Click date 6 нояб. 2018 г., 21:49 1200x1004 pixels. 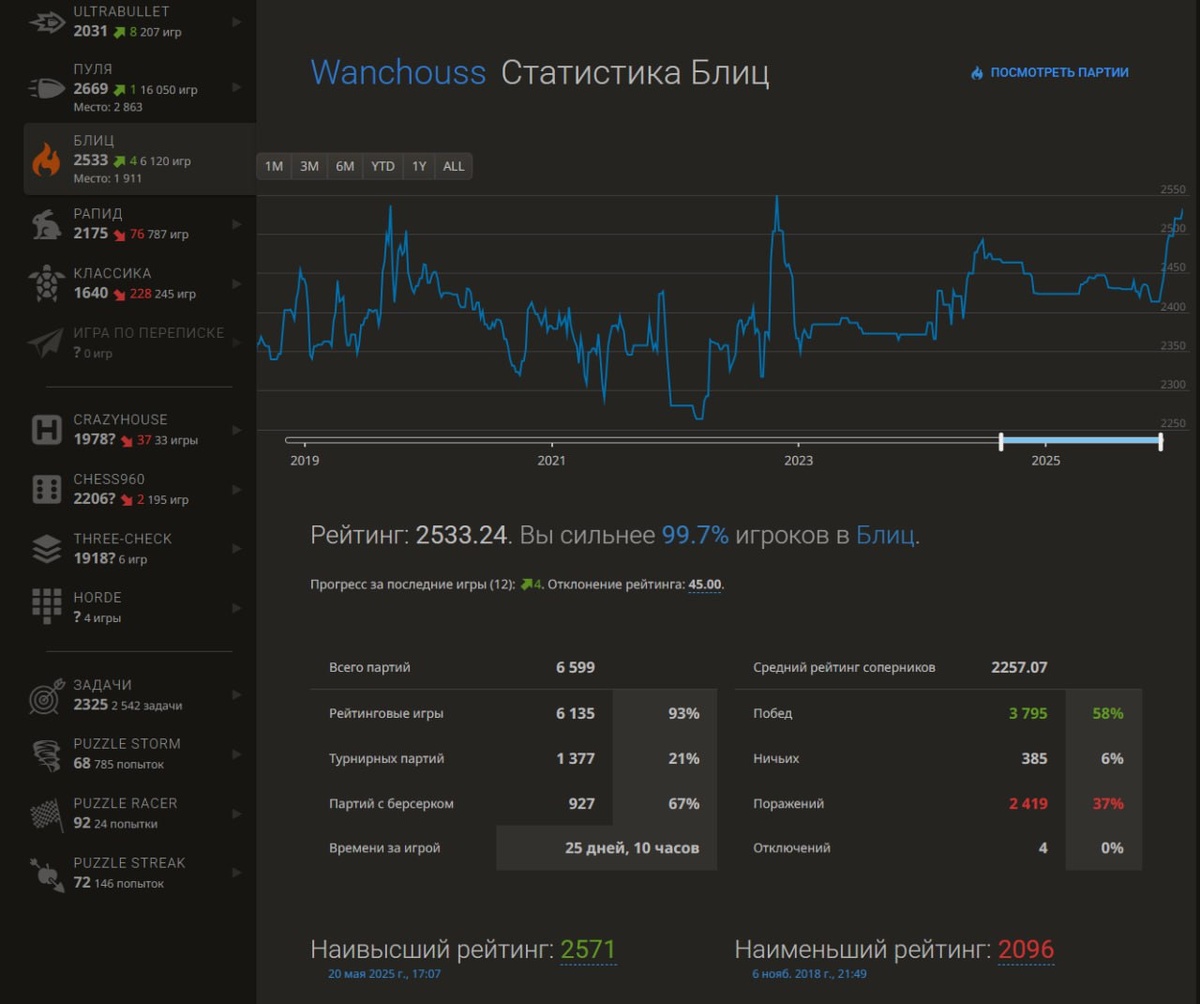click(809, 973)
